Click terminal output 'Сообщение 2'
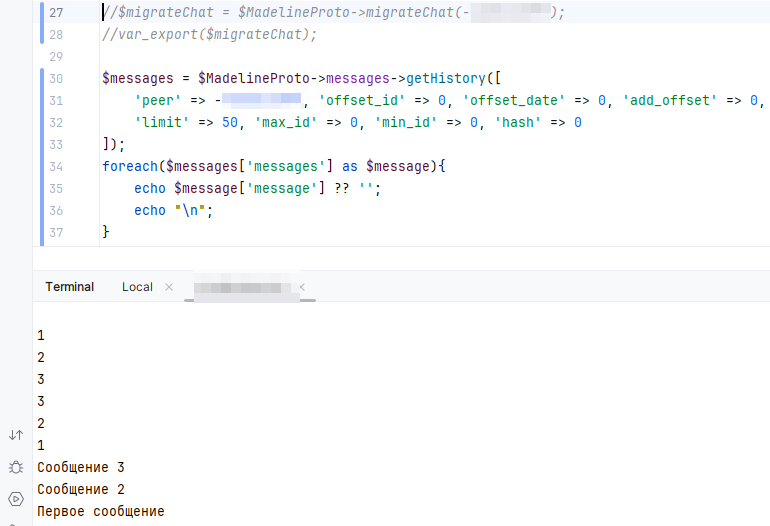This screenshot has width=770, height=526. pos(81,490)
